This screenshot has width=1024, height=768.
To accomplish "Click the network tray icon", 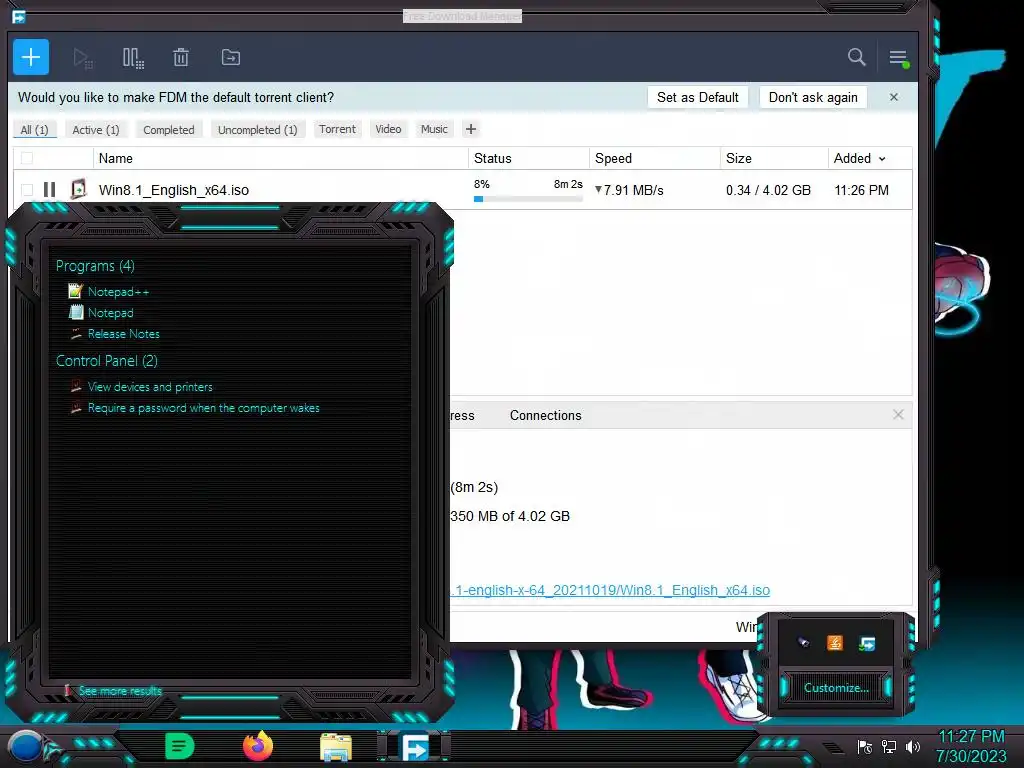I will 888,746.
